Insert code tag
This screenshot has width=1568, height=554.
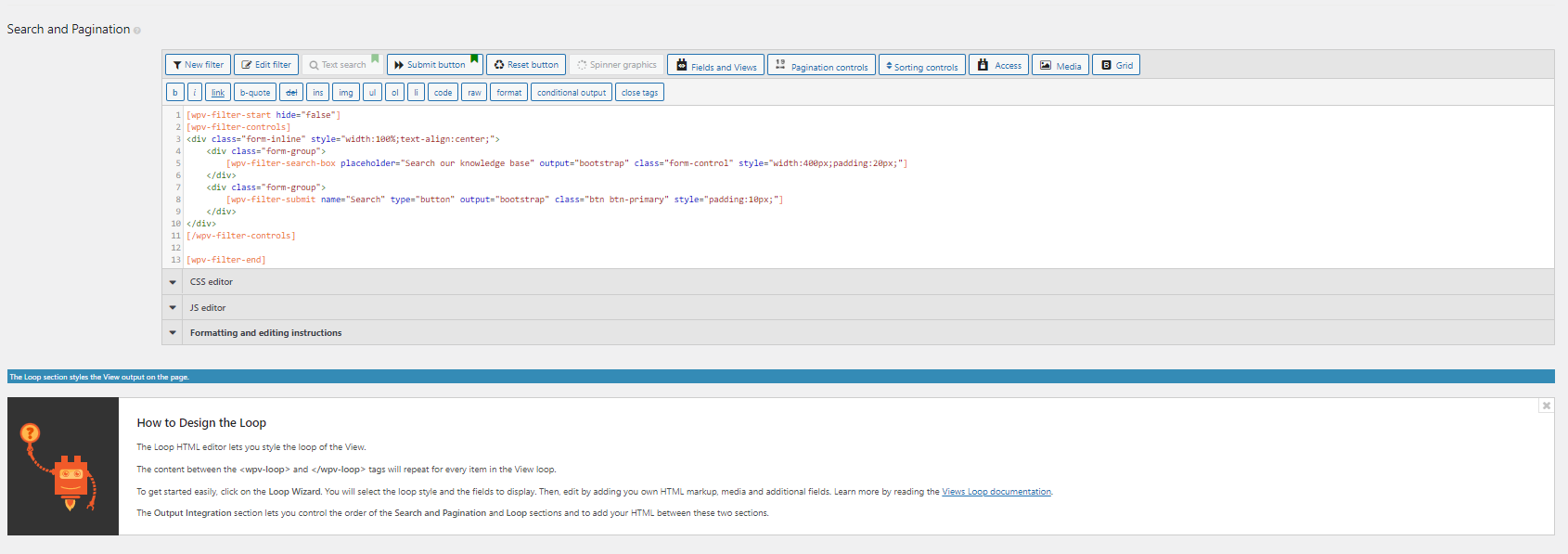[443, 93]
